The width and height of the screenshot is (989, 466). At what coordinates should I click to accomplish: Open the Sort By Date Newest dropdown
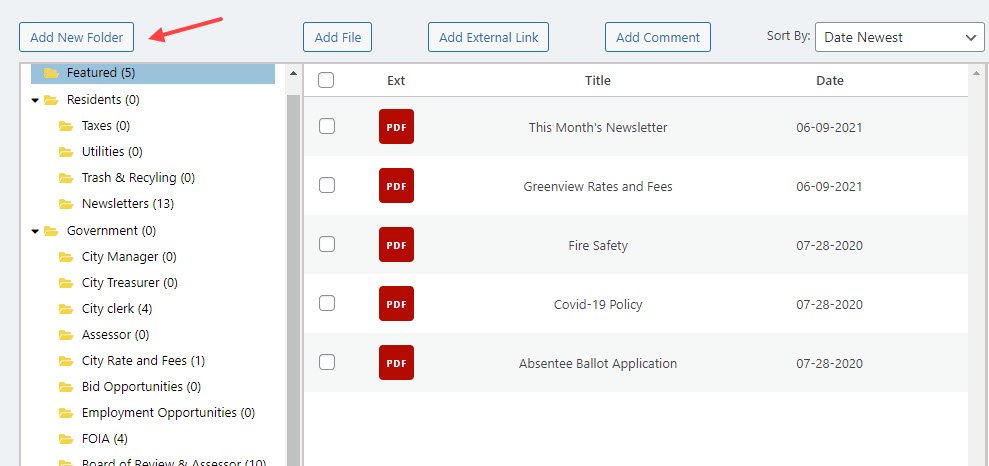pyautogui.click(x=899, y=37)
